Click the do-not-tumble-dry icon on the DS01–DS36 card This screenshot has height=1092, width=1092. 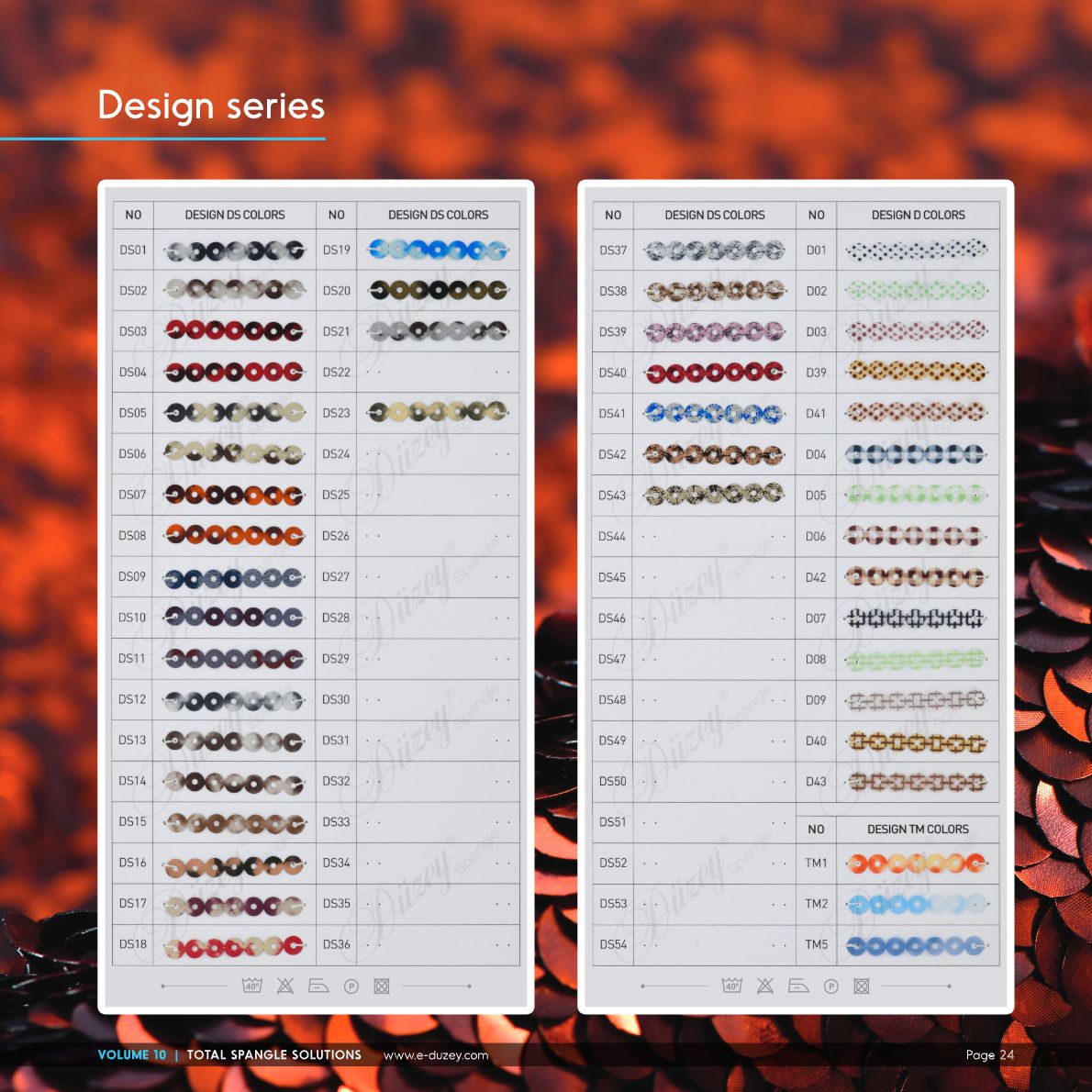[x=382, y=986]
